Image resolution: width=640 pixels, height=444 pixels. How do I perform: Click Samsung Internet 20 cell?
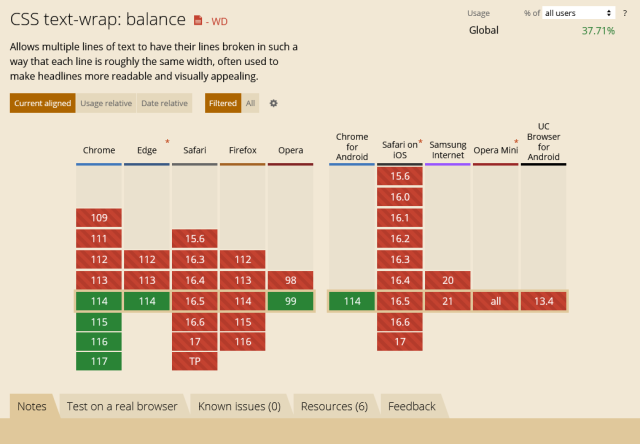click(448, 280)
